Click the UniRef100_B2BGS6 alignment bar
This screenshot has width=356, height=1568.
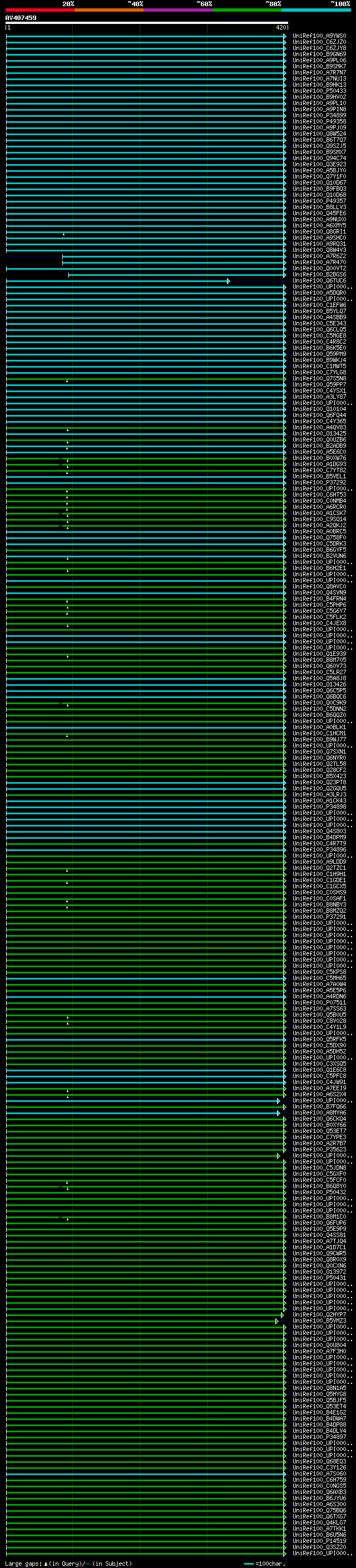176,275
